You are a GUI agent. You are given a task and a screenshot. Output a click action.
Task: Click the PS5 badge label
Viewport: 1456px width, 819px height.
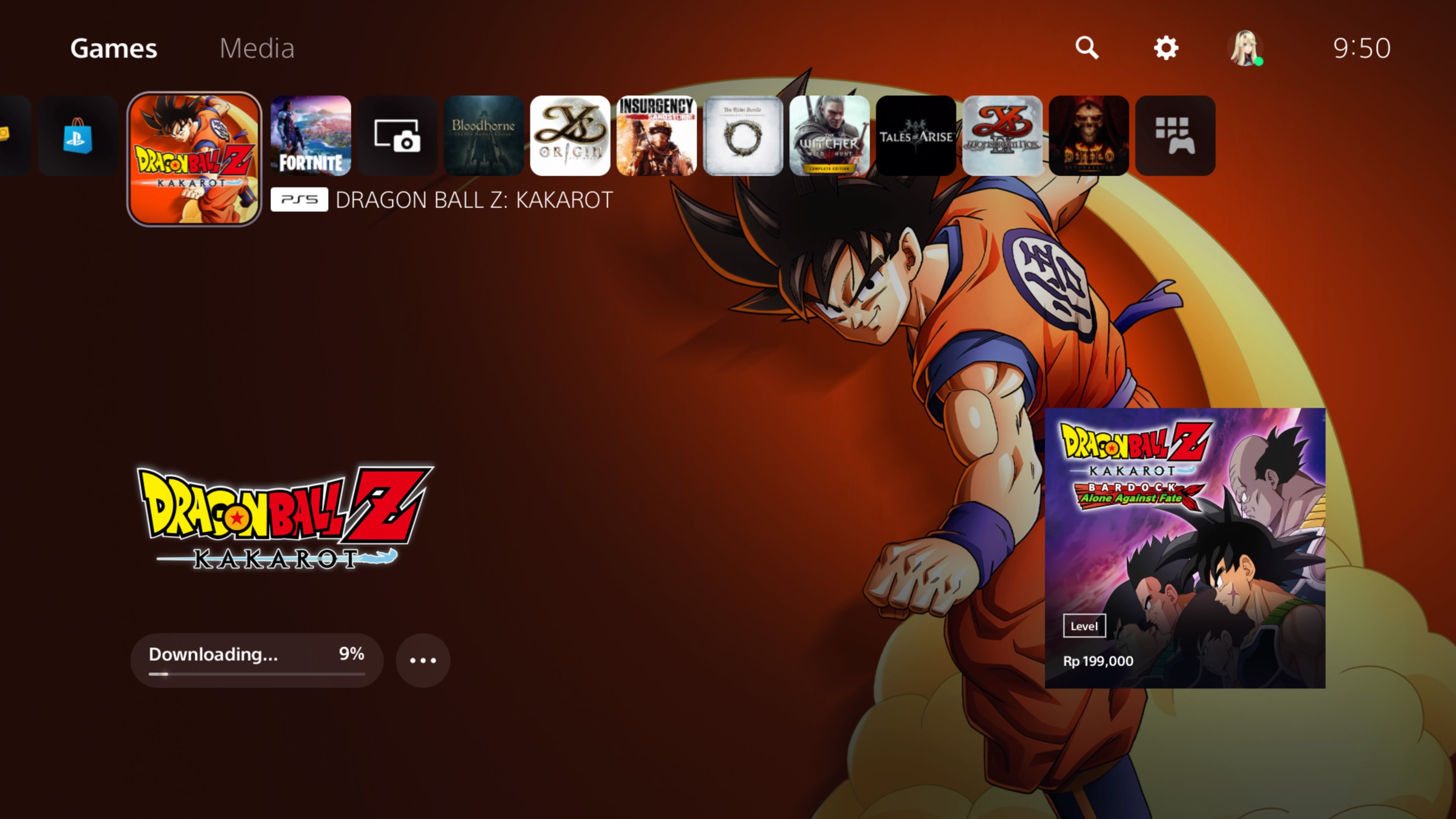click(x=300, y=199)
